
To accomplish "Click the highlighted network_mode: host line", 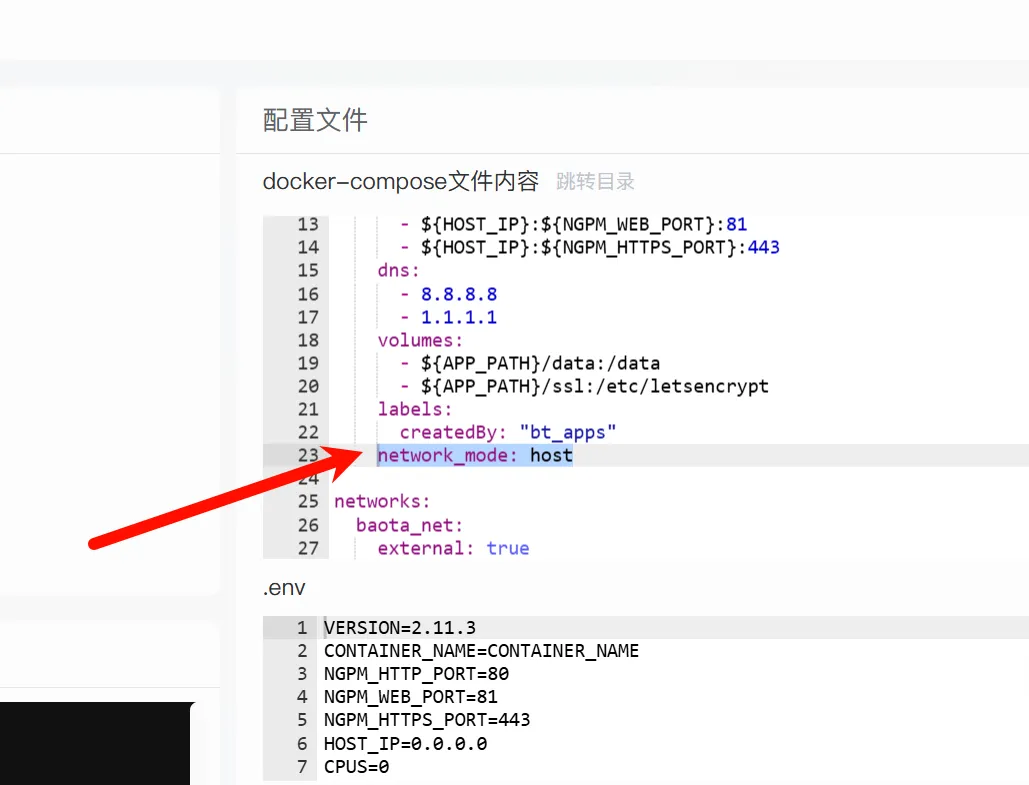I will click(475, 456).
